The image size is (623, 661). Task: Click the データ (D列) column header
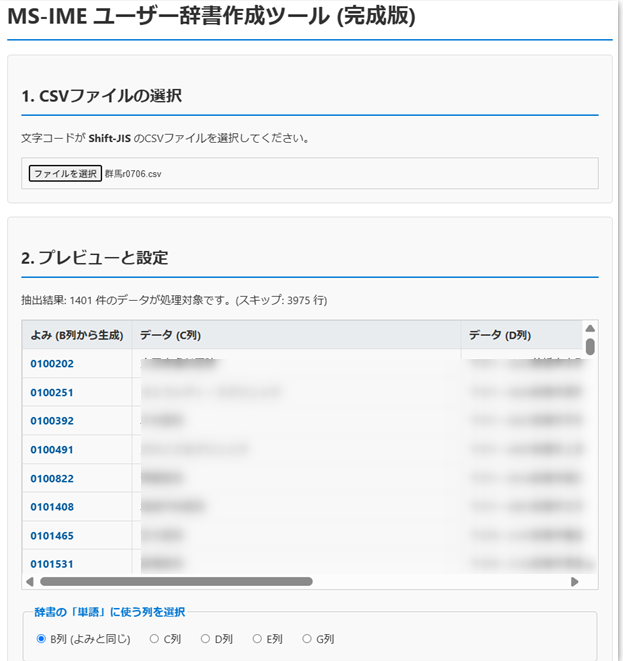[x=521, y=335]
